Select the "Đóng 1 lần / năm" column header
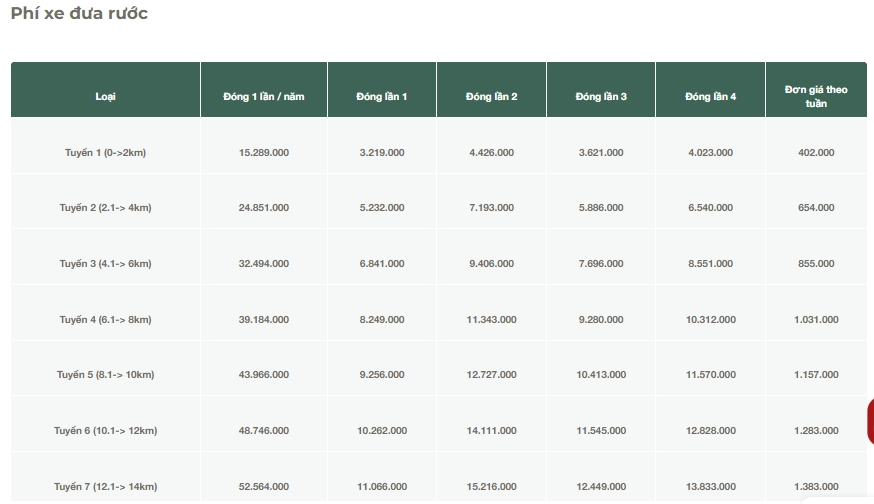Screen dimensions: 874x504 click(x=264, y=97)
